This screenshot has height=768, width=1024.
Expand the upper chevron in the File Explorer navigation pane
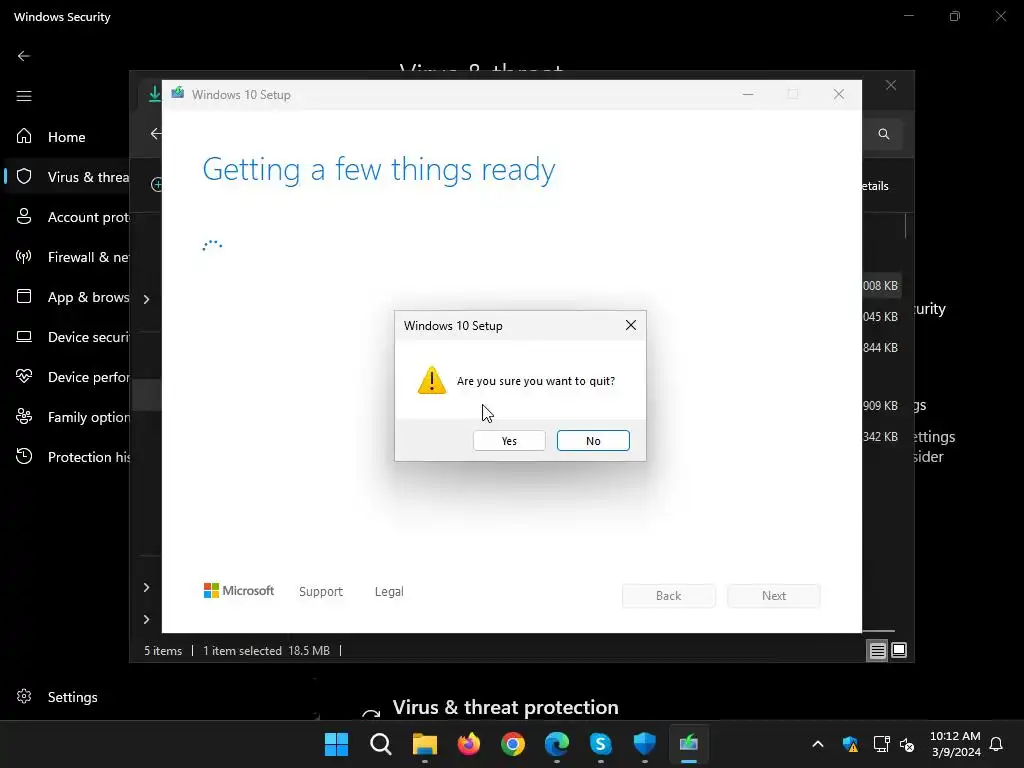146,299
